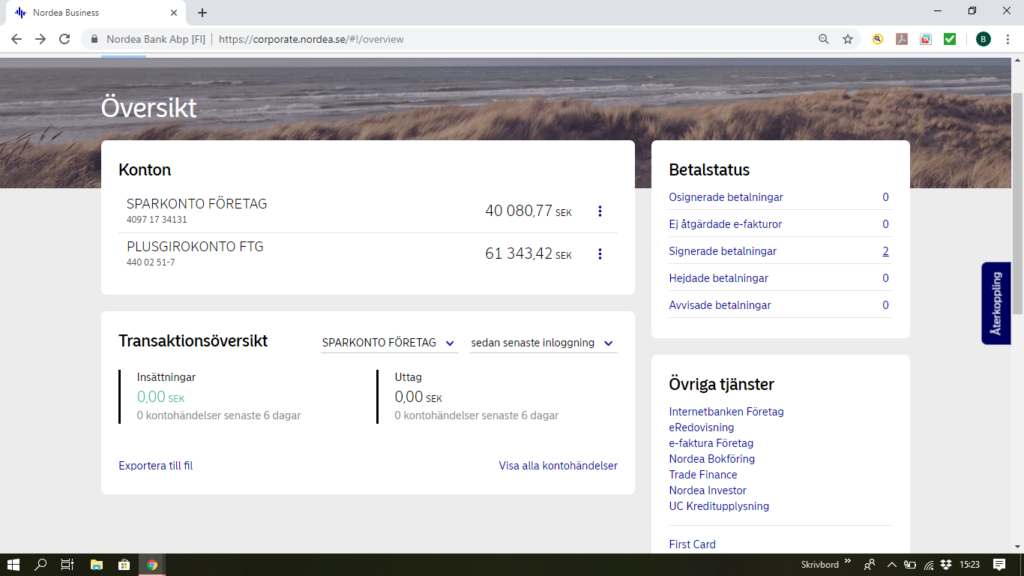Open Windows notification center

point(999,565)
